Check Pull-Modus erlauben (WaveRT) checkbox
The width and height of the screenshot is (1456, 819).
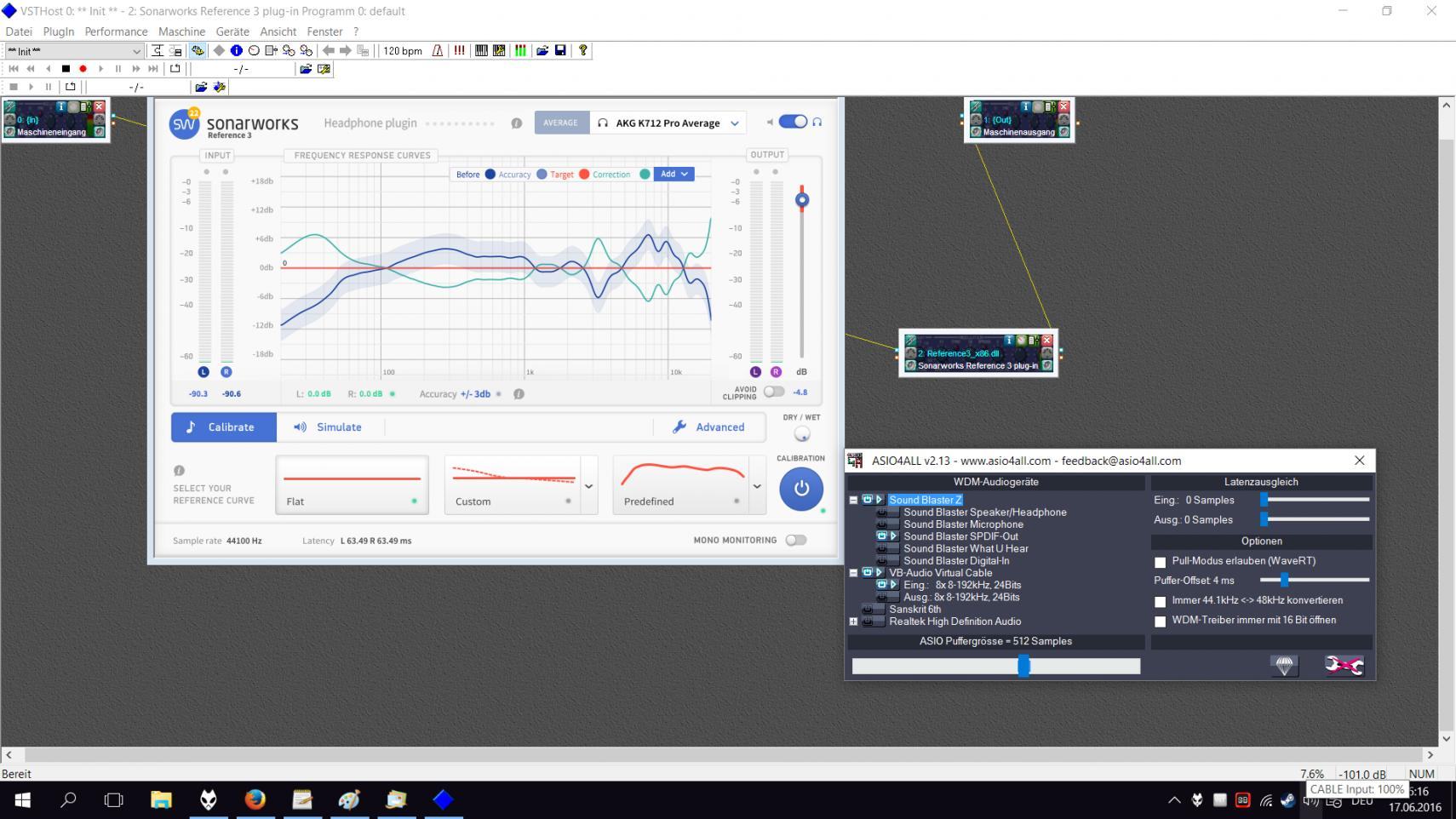(1160, 562)
